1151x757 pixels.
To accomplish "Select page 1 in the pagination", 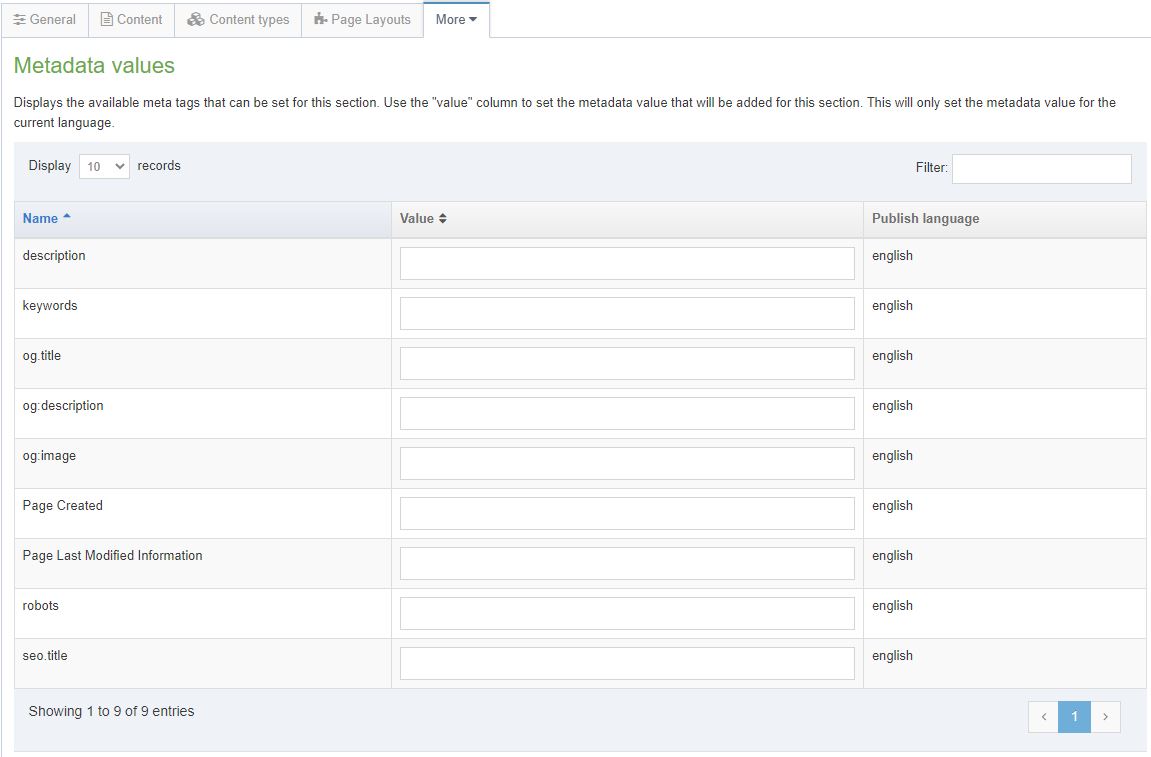I will 1074,717.
